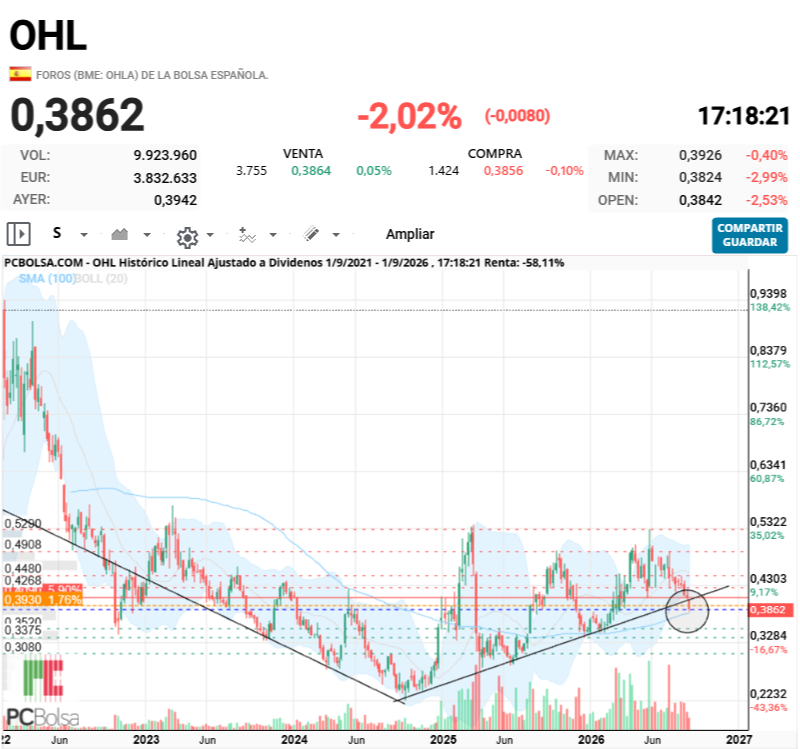This screenshot has height=749, width=800.
Task: Click the add indicators icon
Action: click(x=247, y=235)
